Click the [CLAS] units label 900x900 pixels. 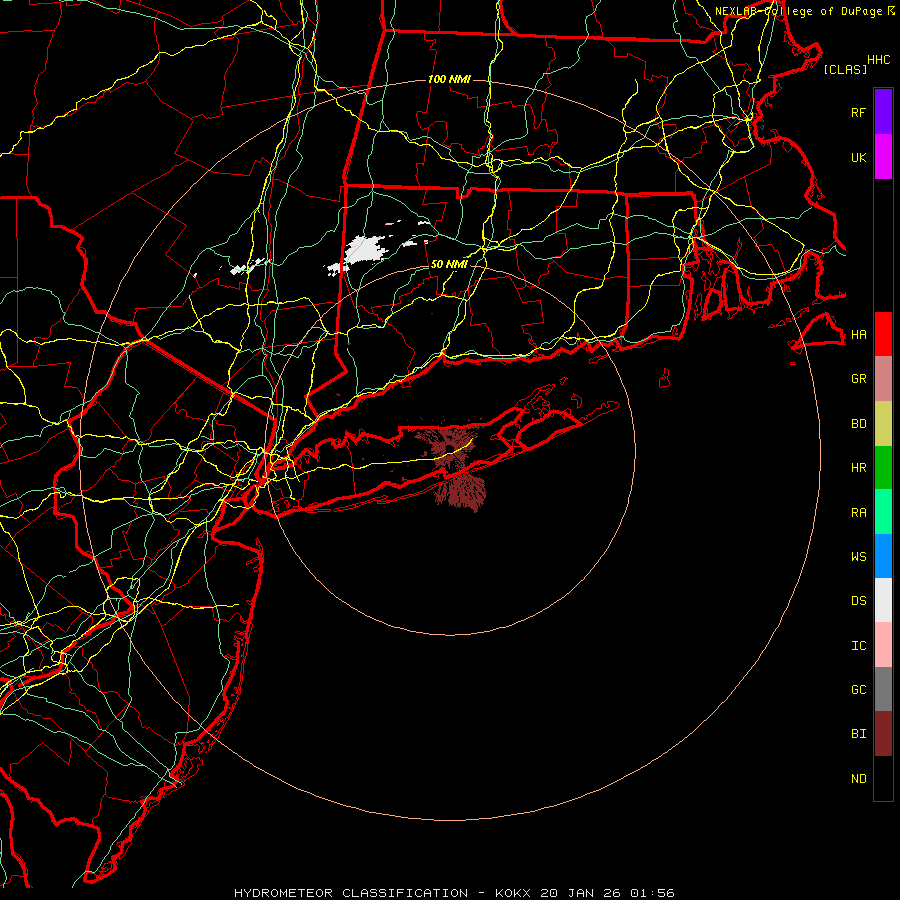tap(845, 69)
